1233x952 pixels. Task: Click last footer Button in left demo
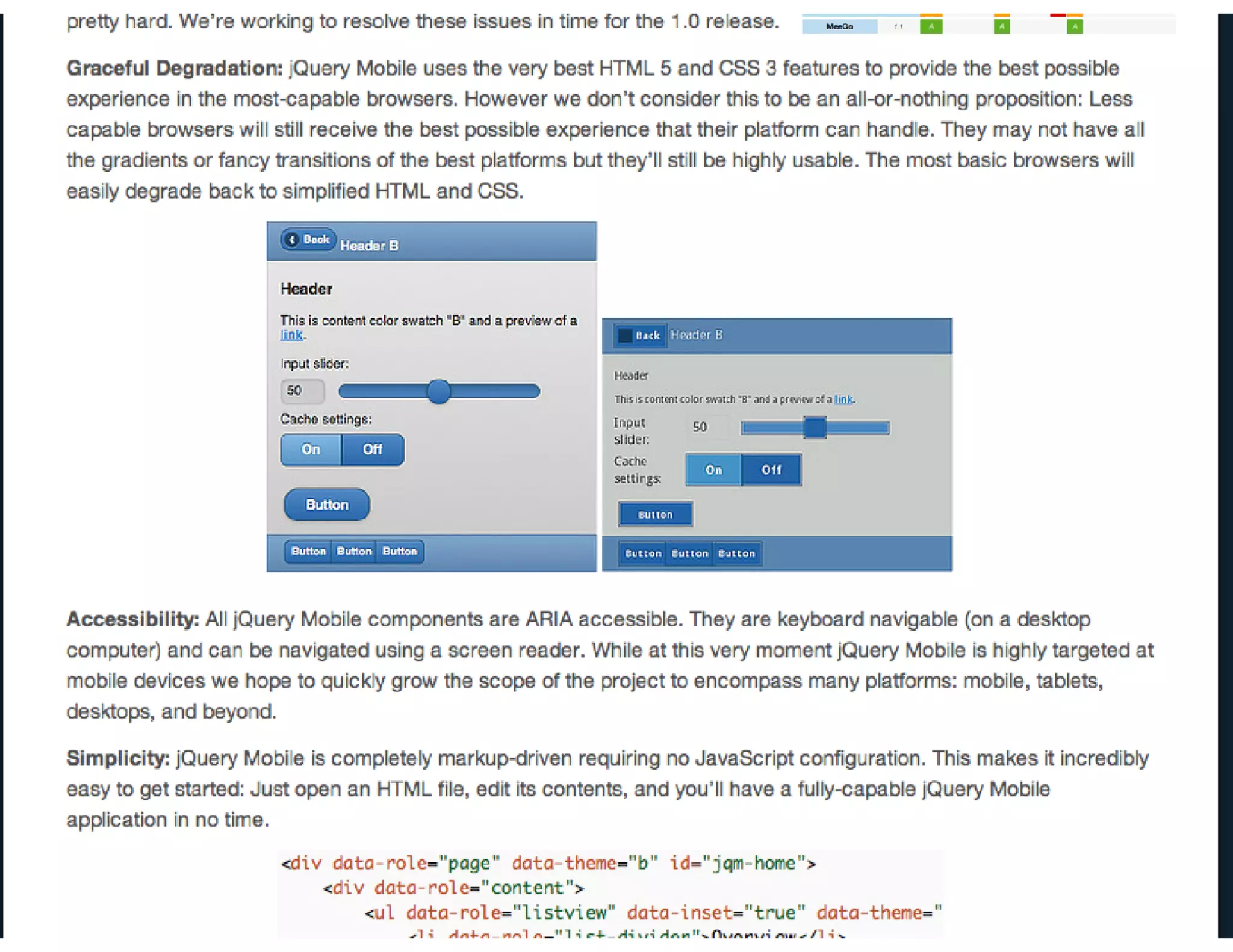pyautogui.click(x=400, y=551)
